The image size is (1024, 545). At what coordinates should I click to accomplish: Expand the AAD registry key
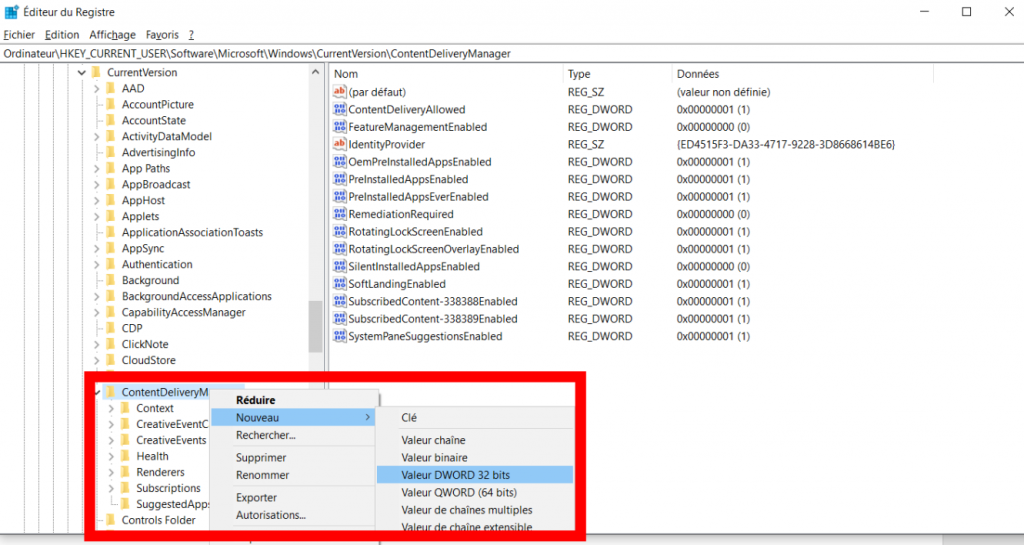97,88
